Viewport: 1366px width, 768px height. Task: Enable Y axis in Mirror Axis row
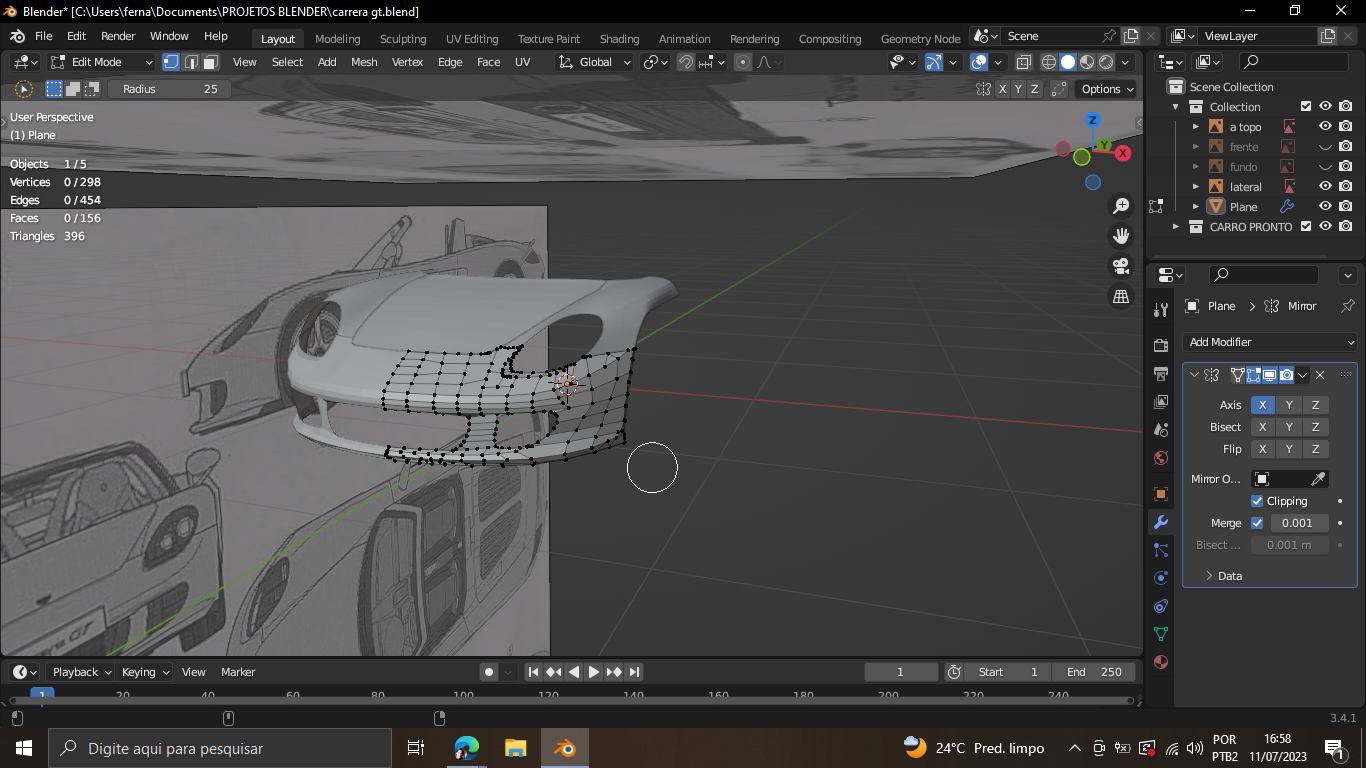(1289, 405)
